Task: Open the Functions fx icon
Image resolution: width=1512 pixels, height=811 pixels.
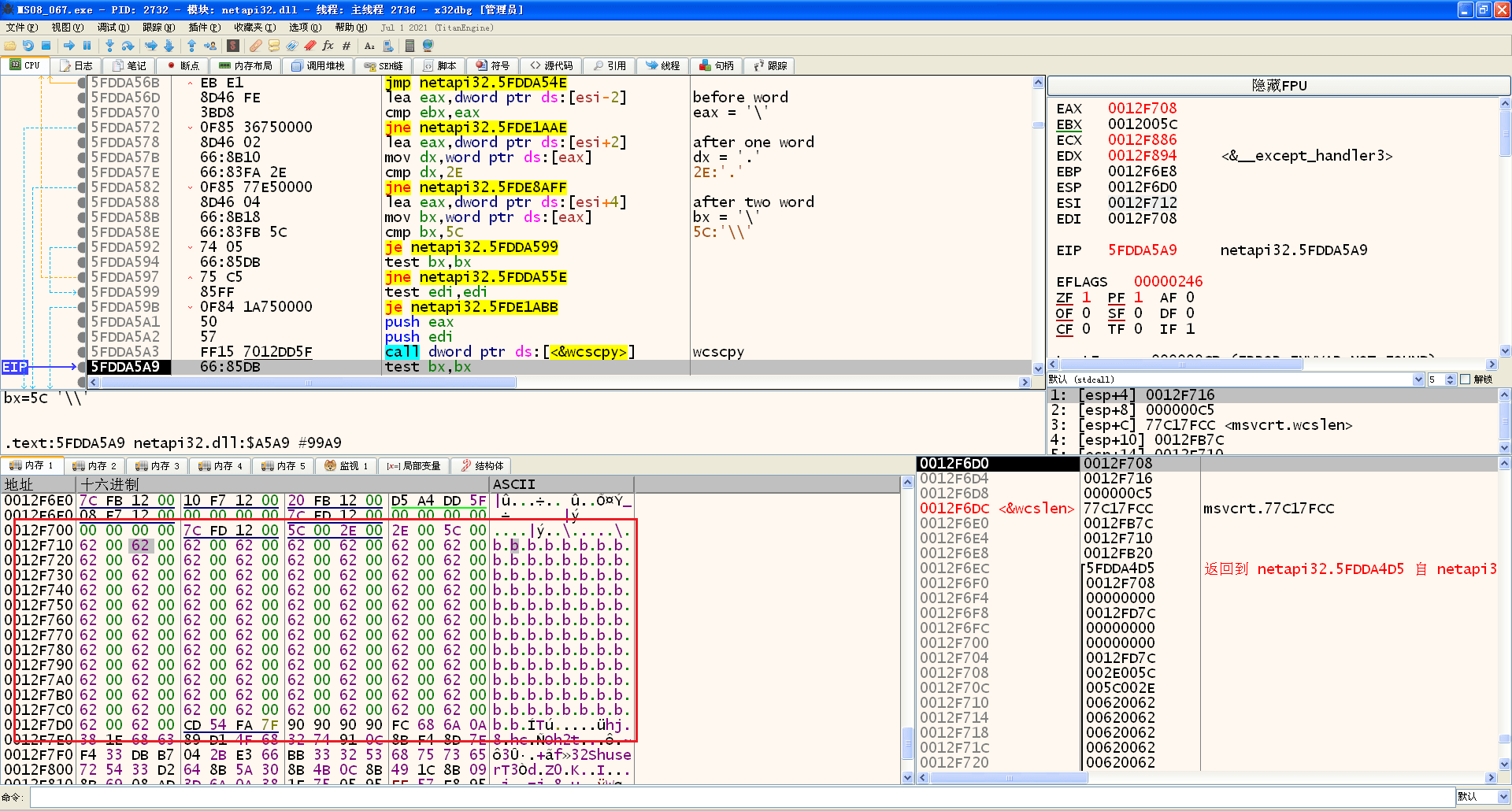Action: pos(328,46)
